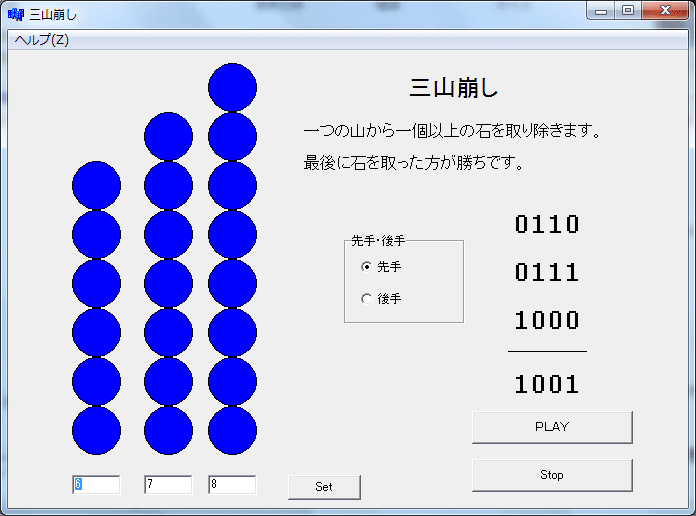Viewport: 696px width, 516px height.
Task: Click the 先手・後手 group label
Action: click(378, 241)
